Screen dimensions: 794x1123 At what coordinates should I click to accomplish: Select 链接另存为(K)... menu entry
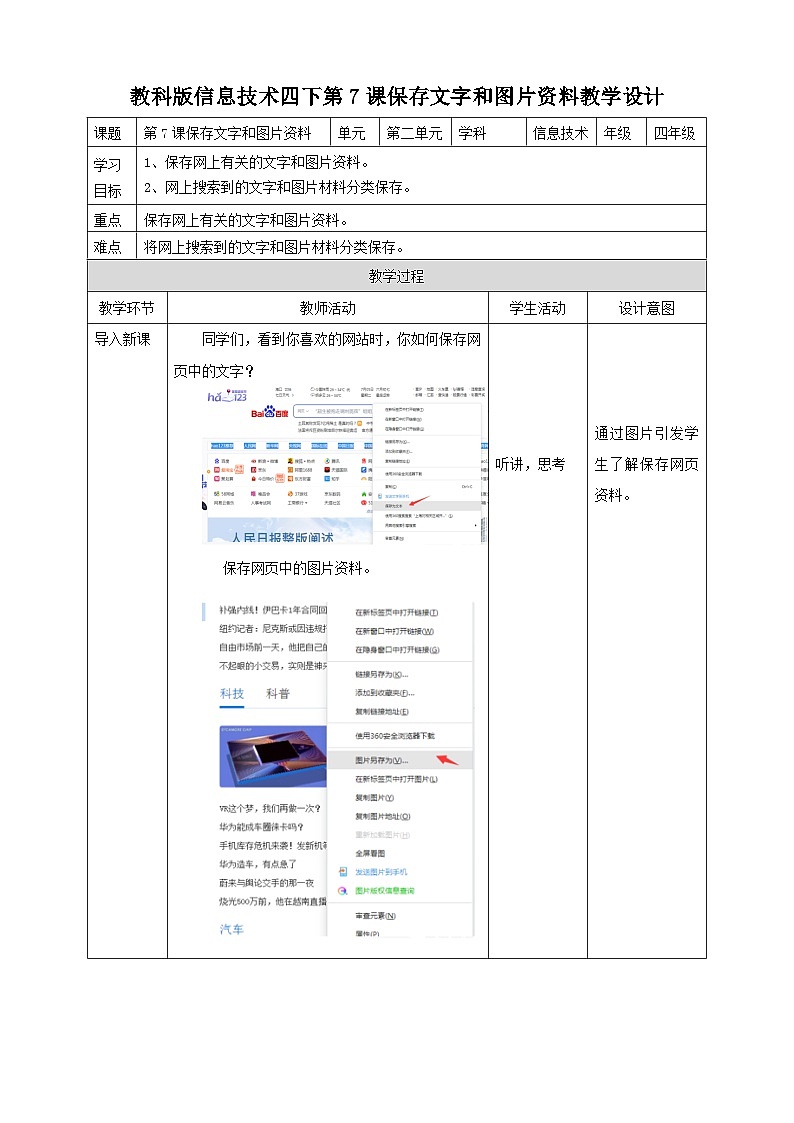[382, 674]
